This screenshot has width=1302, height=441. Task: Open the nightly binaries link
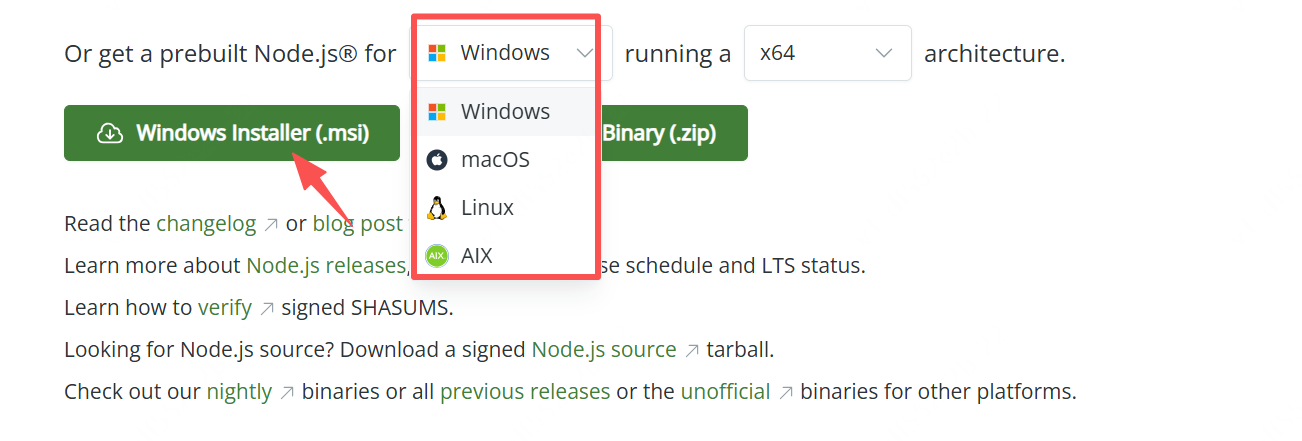coord(239,392)
